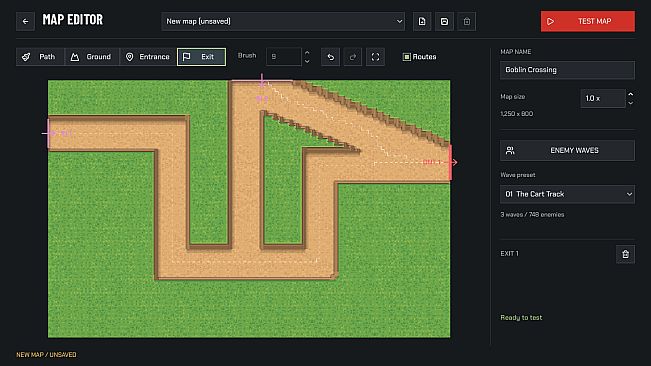Screen dimensions: 651x366
Task: Increase Brush size with up arrow
Action: pos(307,53)
